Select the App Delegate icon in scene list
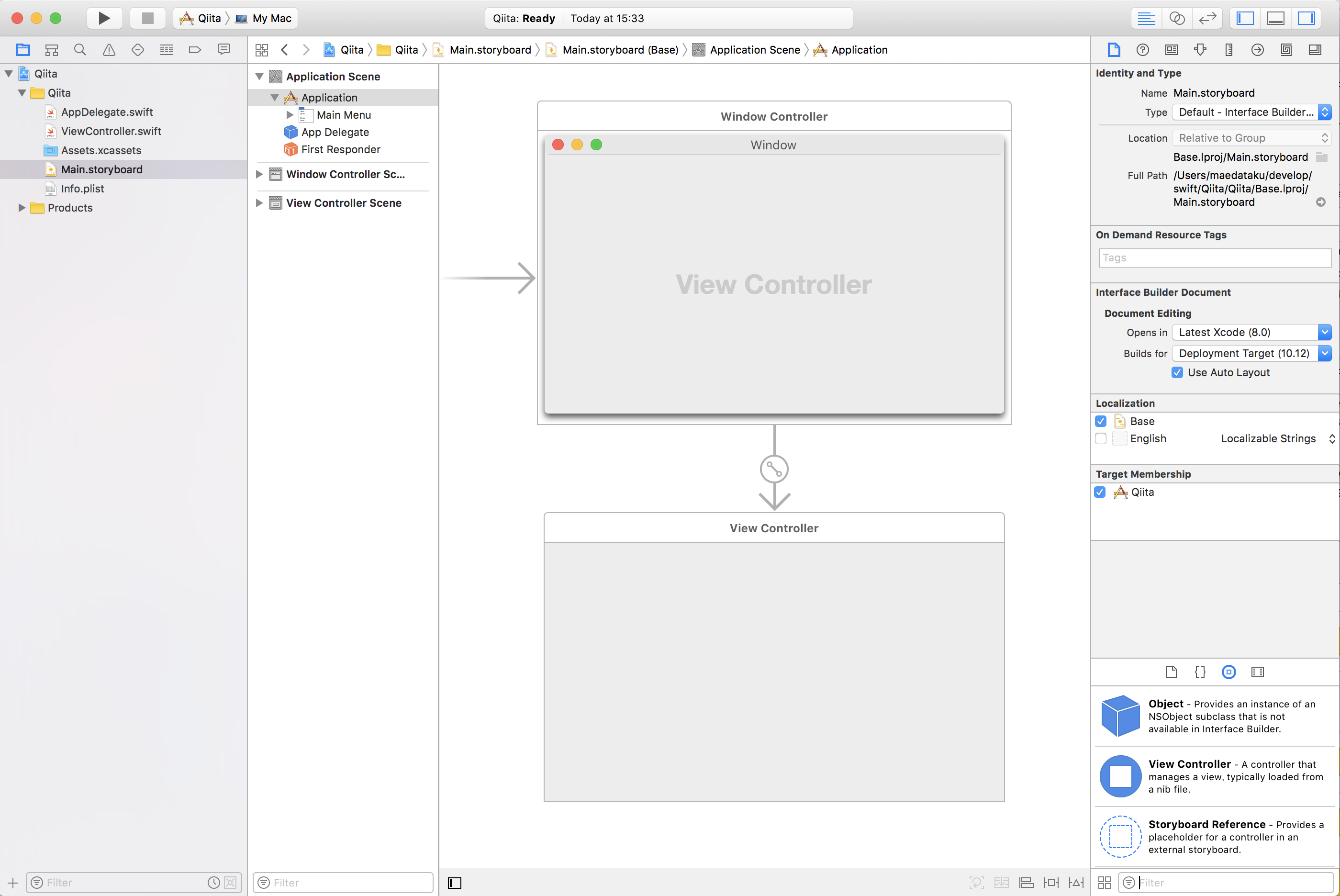The image size is (1340, 896). click(291, 132)
